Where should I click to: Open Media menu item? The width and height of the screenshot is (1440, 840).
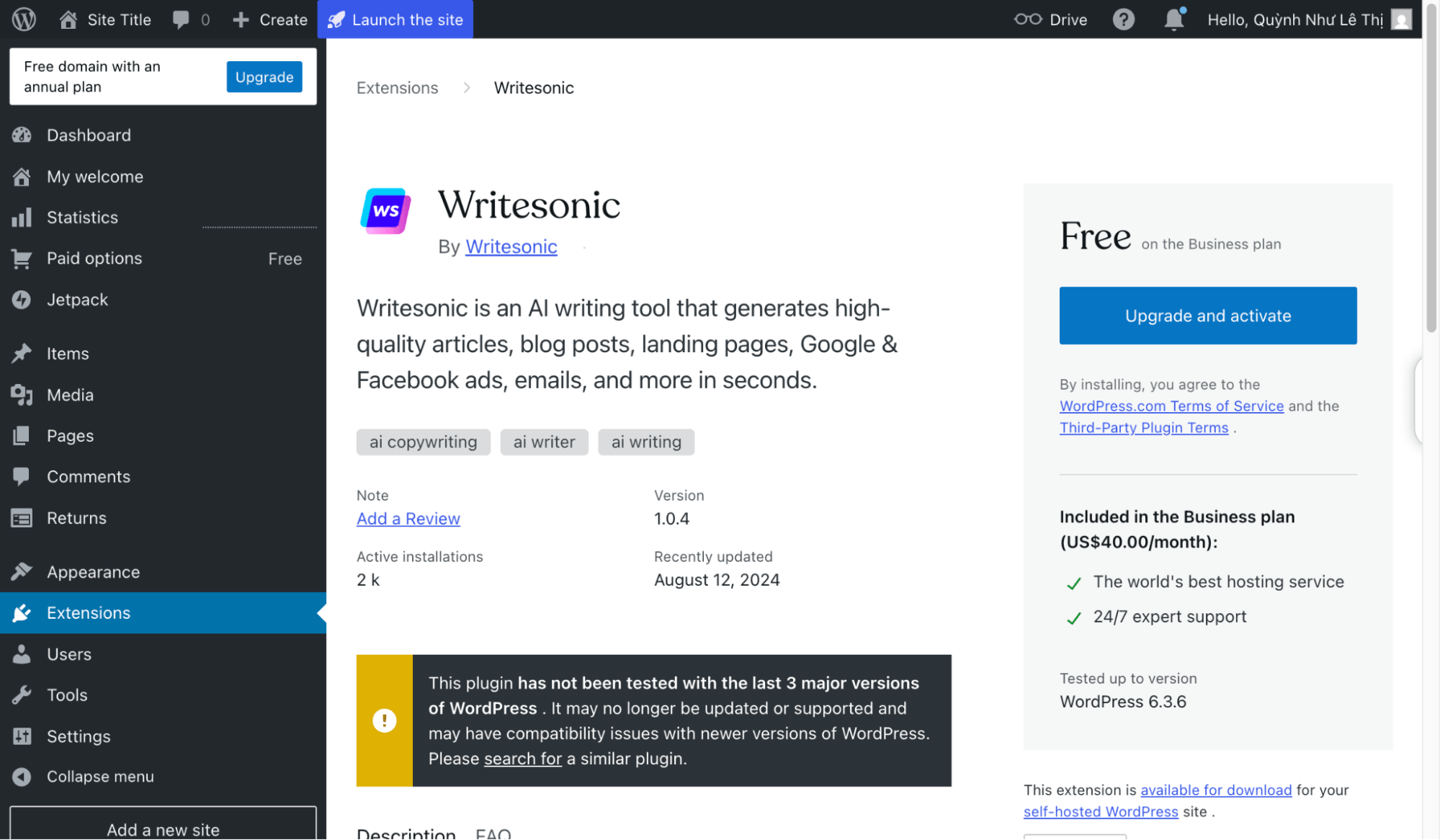[163, 395]
